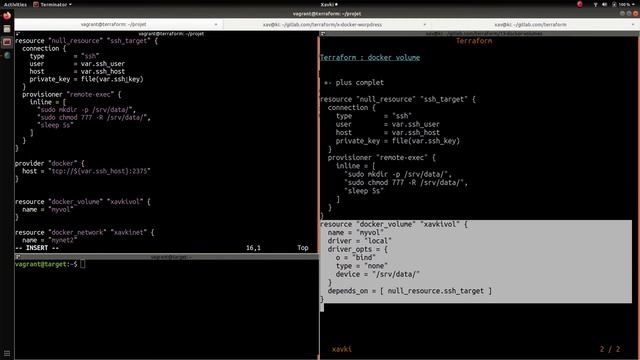This screenshot has height=360, width=640.
Task: Click highlighted 'device = "/srv/data/"' line
Action: click(378, 274)
